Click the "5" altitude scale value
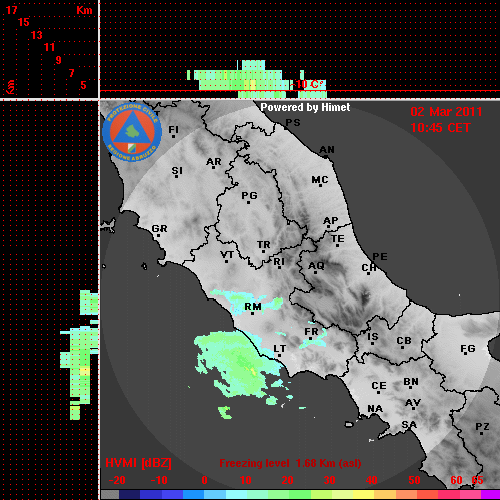Image resolution: width=500 pixels, height=500 pixels. pos(83,85)
